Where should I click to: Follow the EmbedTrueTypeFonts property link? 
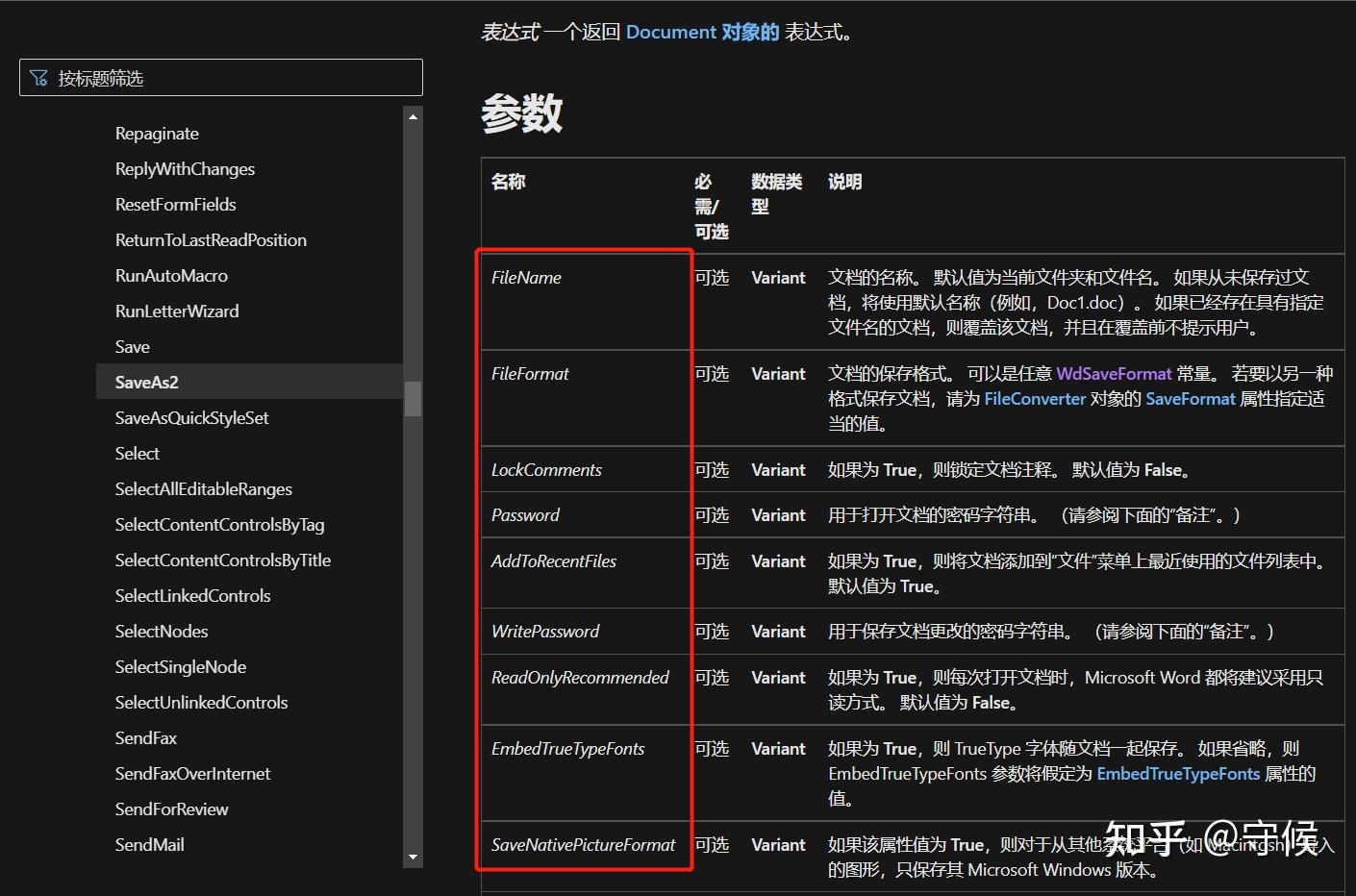(x=1178, y=774)
